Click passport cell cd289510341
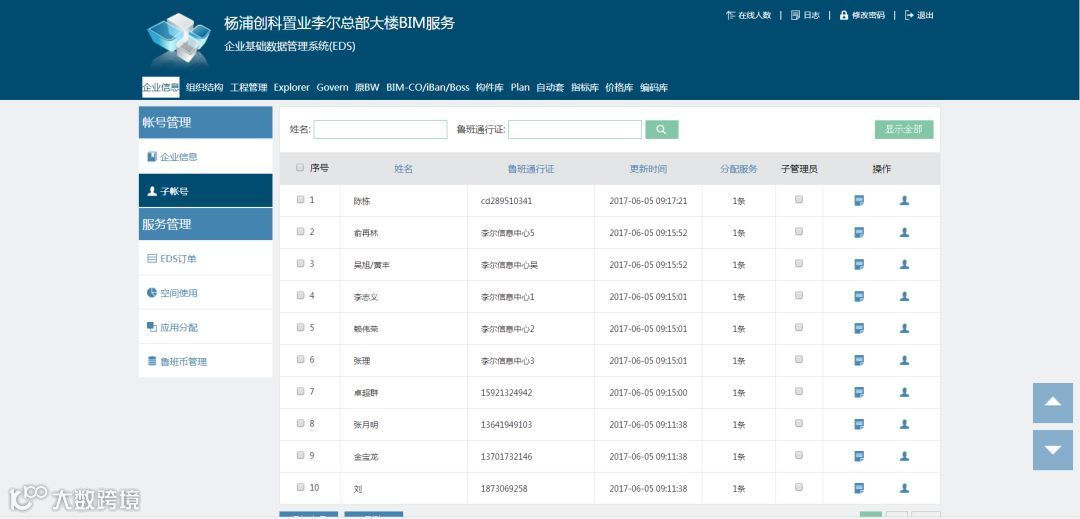 [506, 201]
